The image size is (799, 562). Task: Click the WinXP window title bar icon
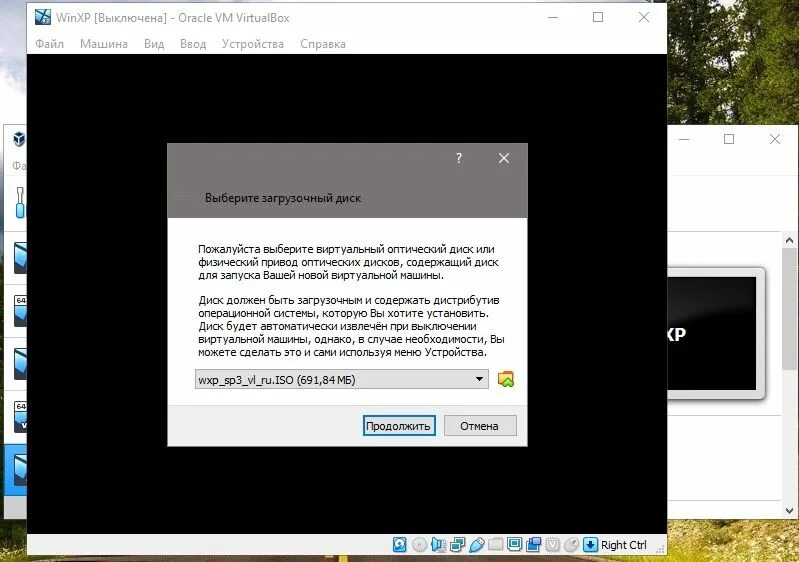[x=43, y=17]
